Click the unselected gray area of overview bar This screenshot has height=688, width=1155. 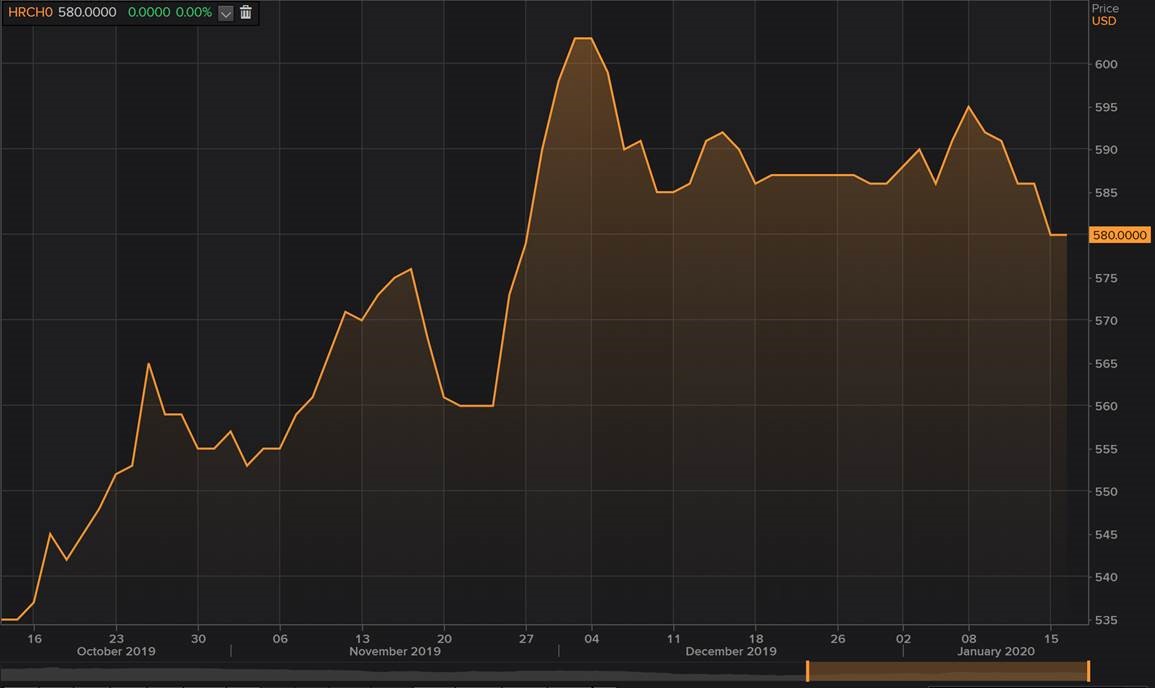point(400,672)
